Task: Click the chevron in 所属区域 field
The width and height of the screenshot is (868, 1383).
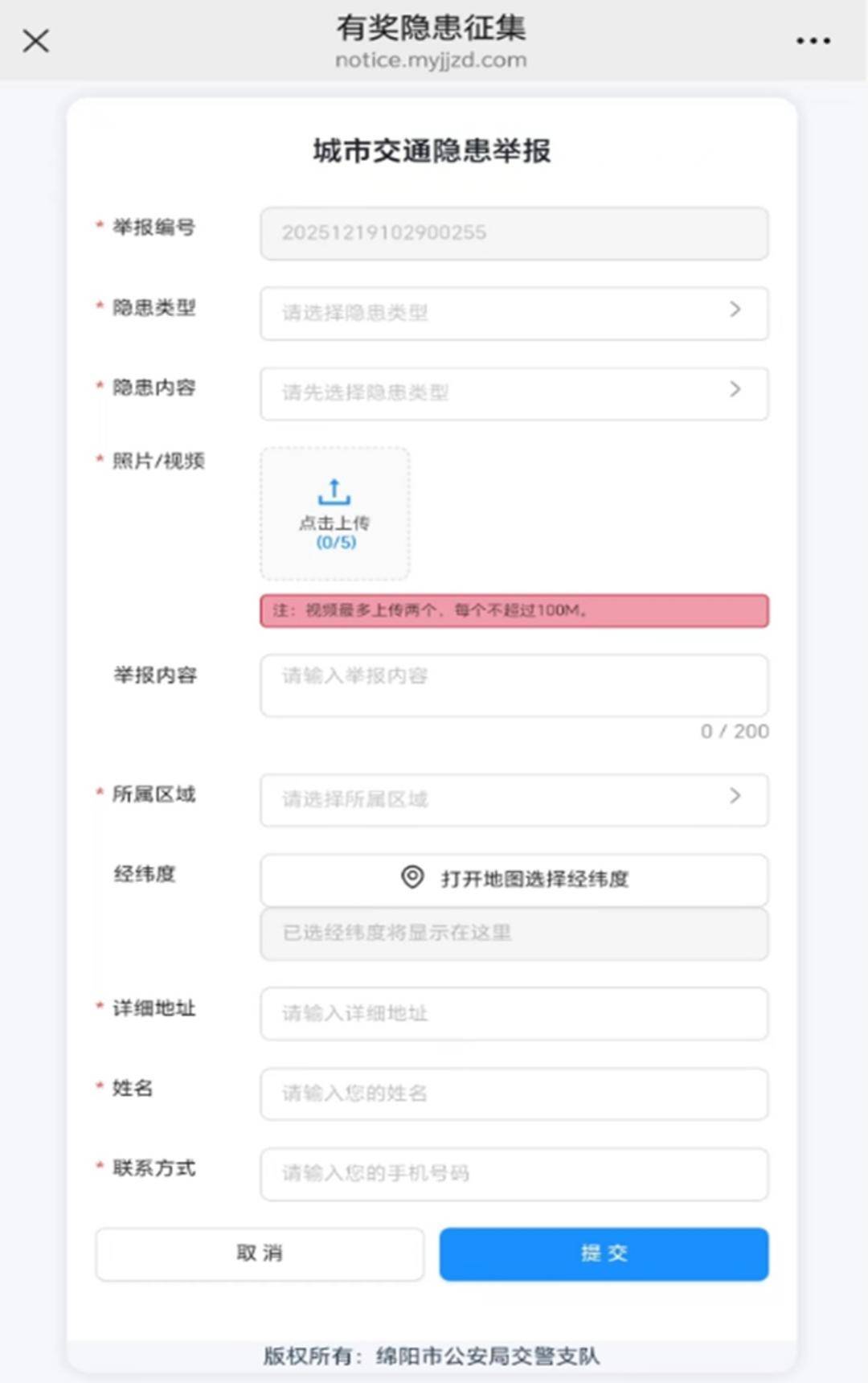Action: point(735,796)
